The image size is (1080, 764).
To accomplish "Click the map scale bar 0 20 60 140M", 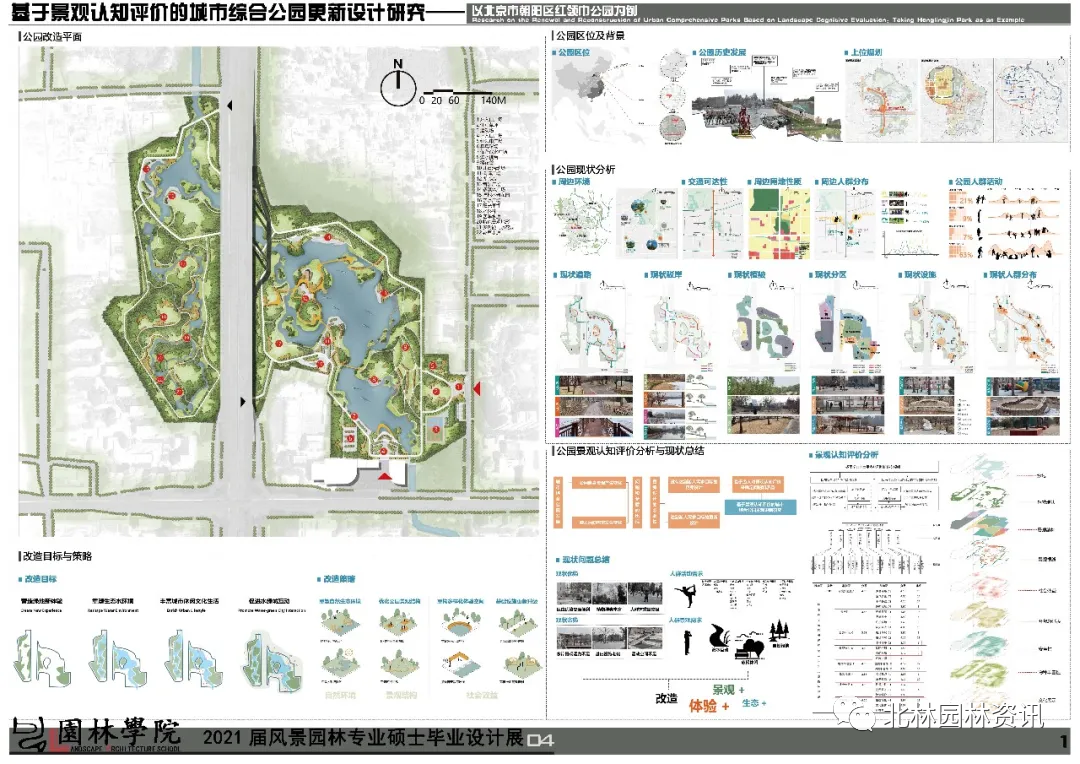I will point(464,96).
